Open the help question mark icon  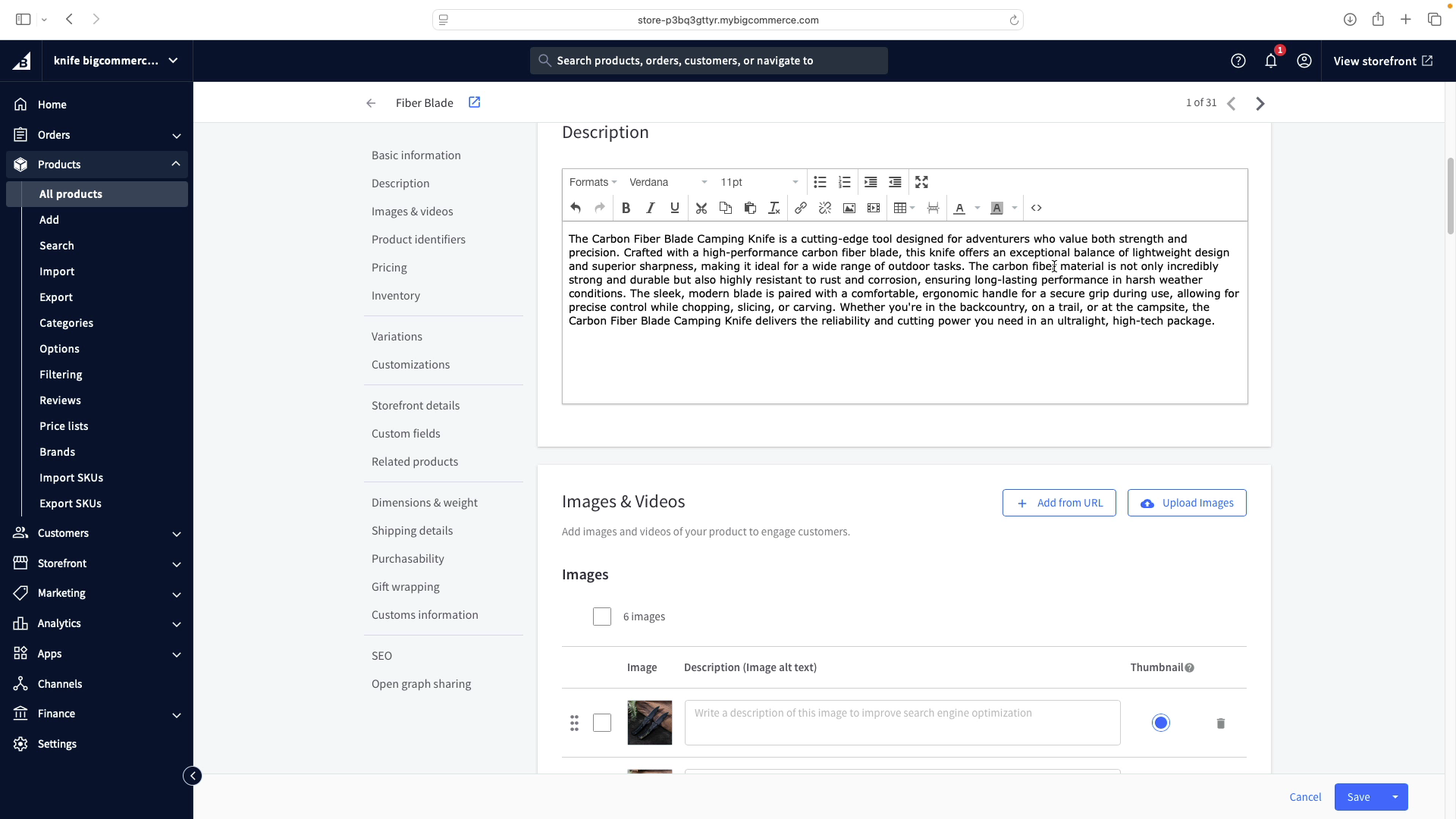(1238, 61)
